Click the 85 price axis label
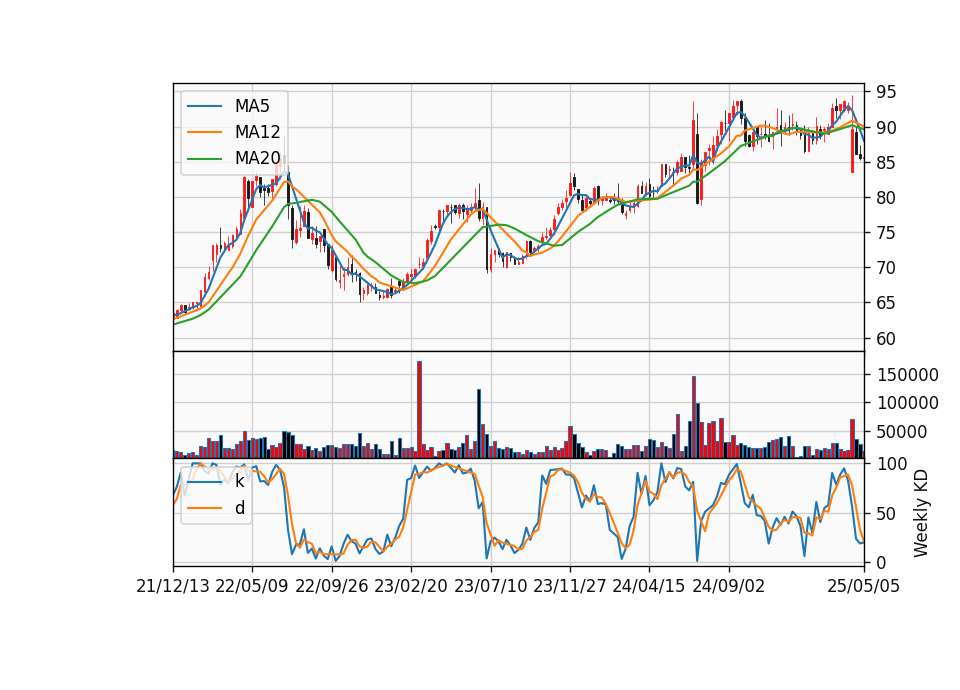 [885, 163]
